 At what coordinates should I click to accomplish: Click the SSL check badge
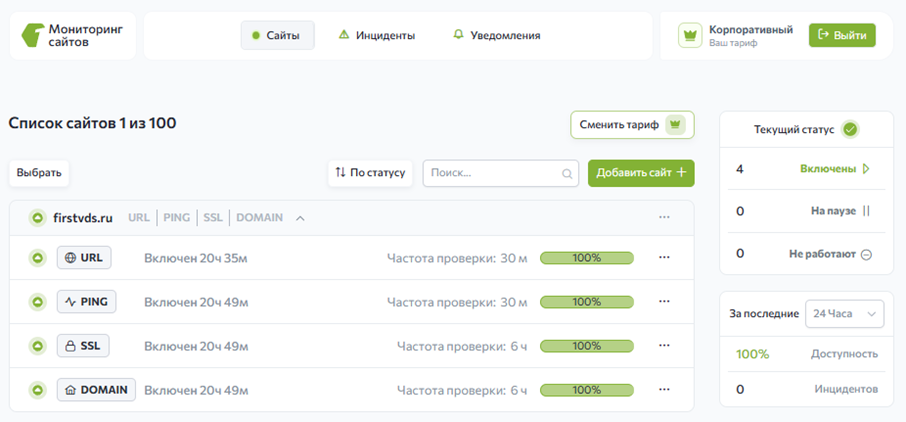click(83, 346)
